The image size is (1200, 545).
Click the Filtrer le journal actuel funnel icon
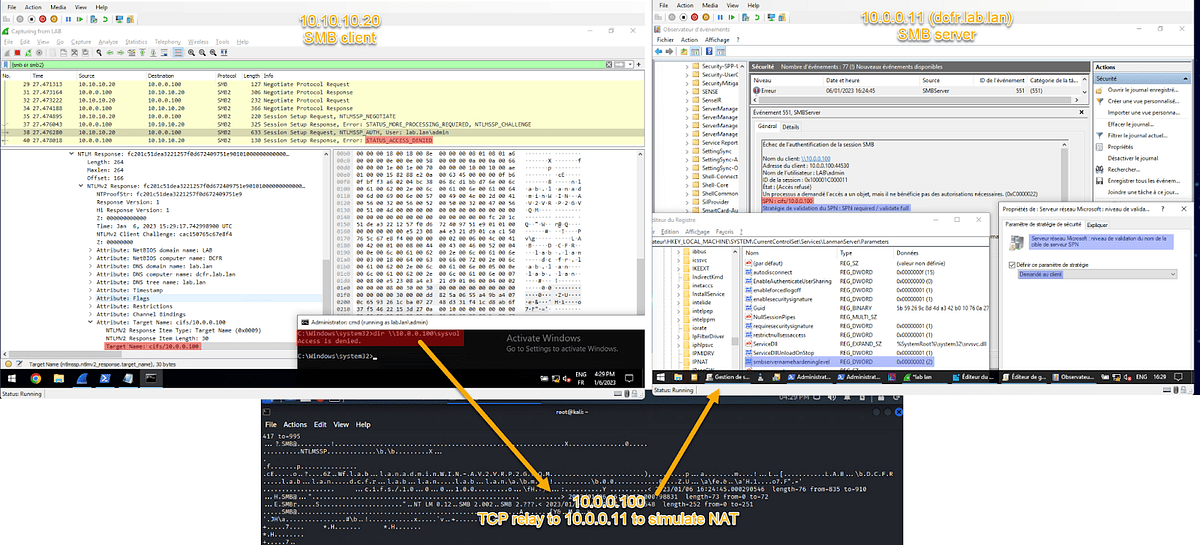(x=1101, y=135)
